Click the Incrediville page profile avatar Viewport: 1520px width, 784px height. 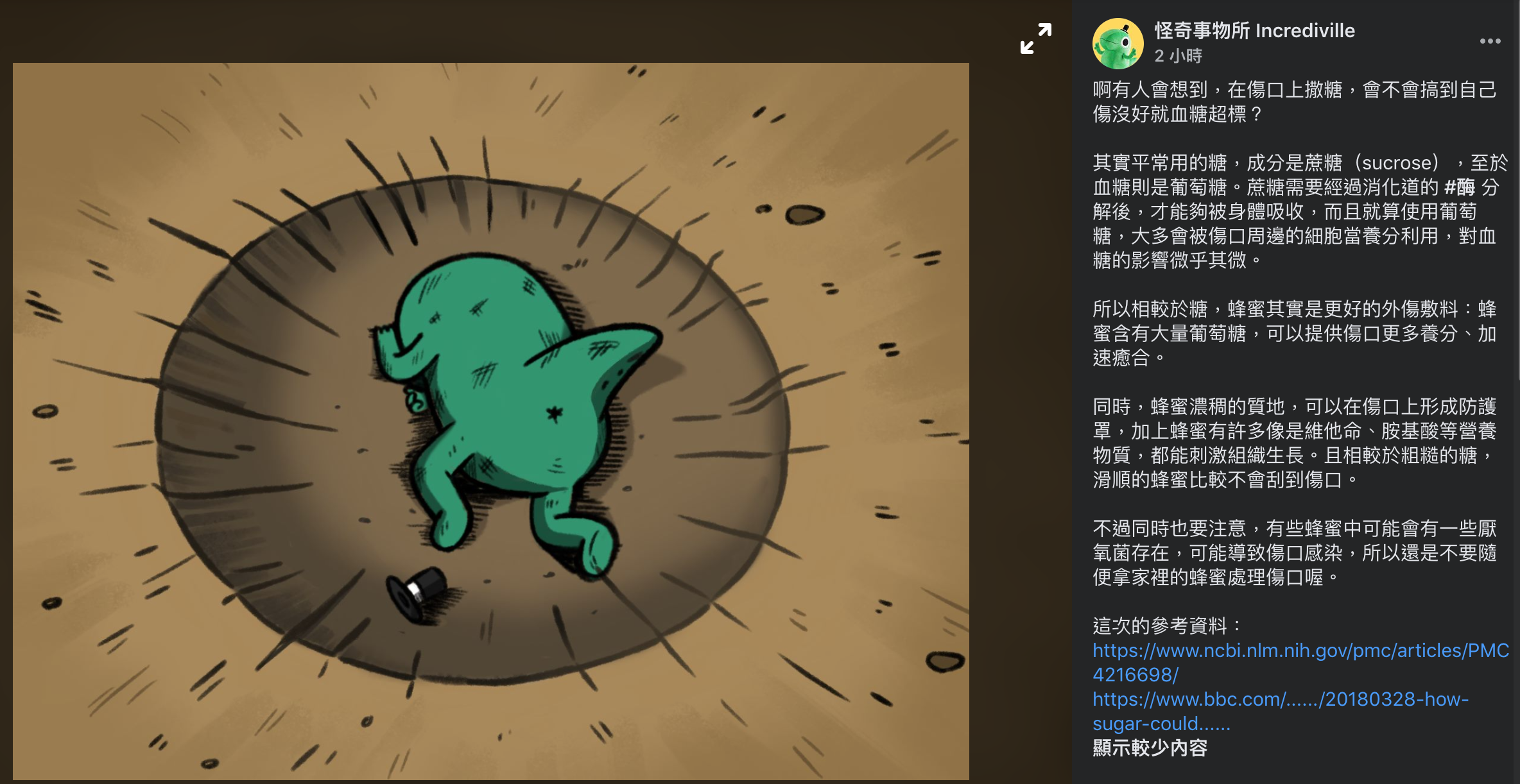tap(1118, 43)
